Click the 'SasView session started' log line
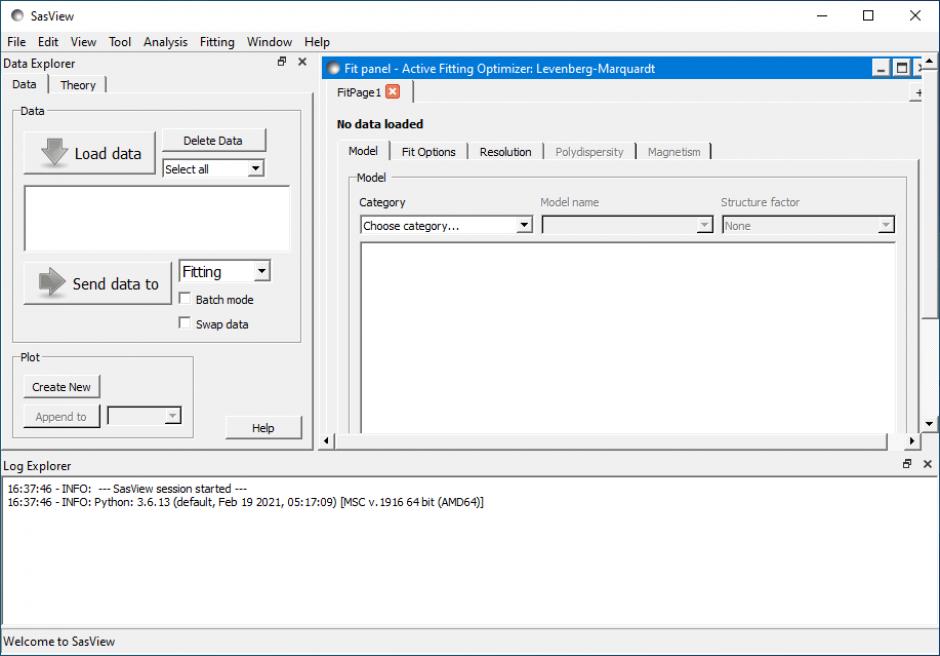The width and height of the screenshot is (940, 656). [x=127, y=489]
